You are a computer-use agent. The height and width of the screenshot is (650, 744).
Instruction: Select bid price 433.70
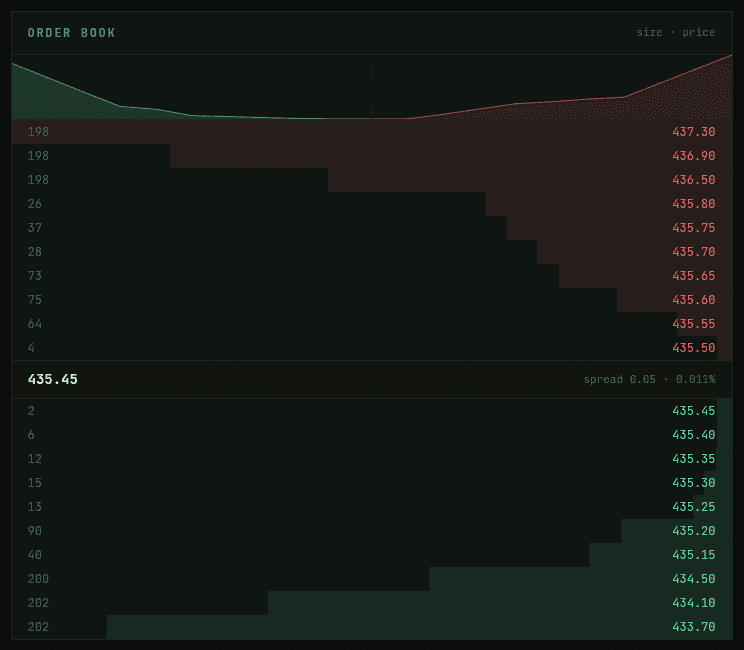click(693, 627)
